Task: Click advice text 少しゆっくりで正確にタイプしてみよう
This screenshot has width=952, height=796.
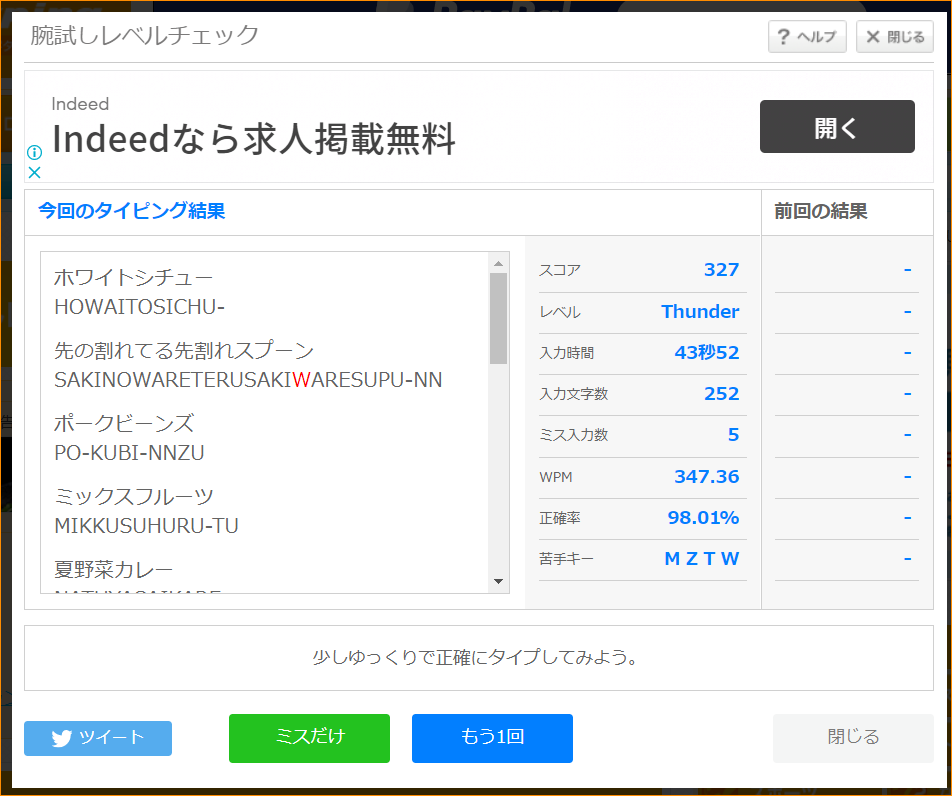Action: pos(475,657)
